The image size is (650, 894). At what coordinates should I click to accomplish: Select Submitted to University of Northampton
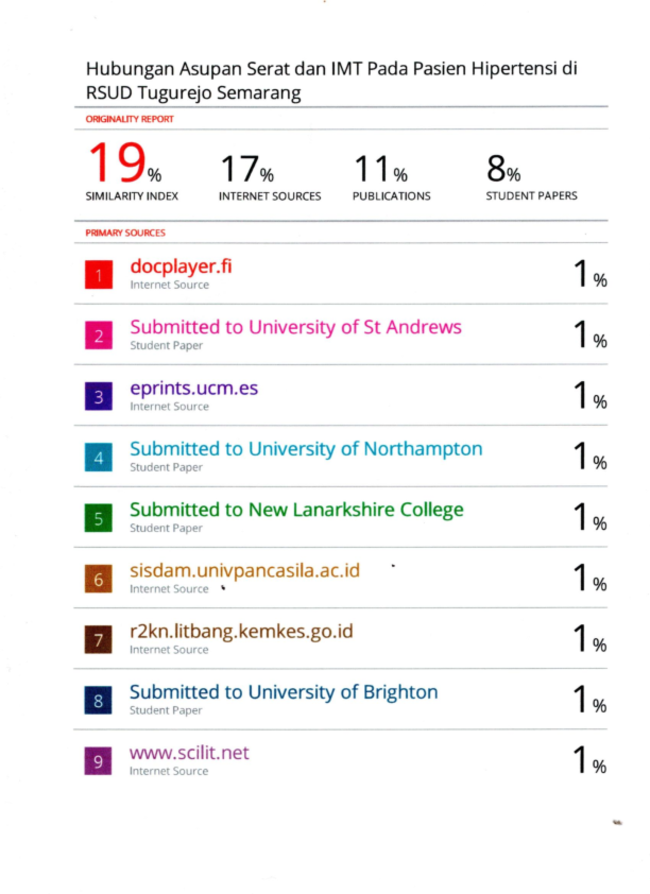pyautogui.click(x=306, y=449)
